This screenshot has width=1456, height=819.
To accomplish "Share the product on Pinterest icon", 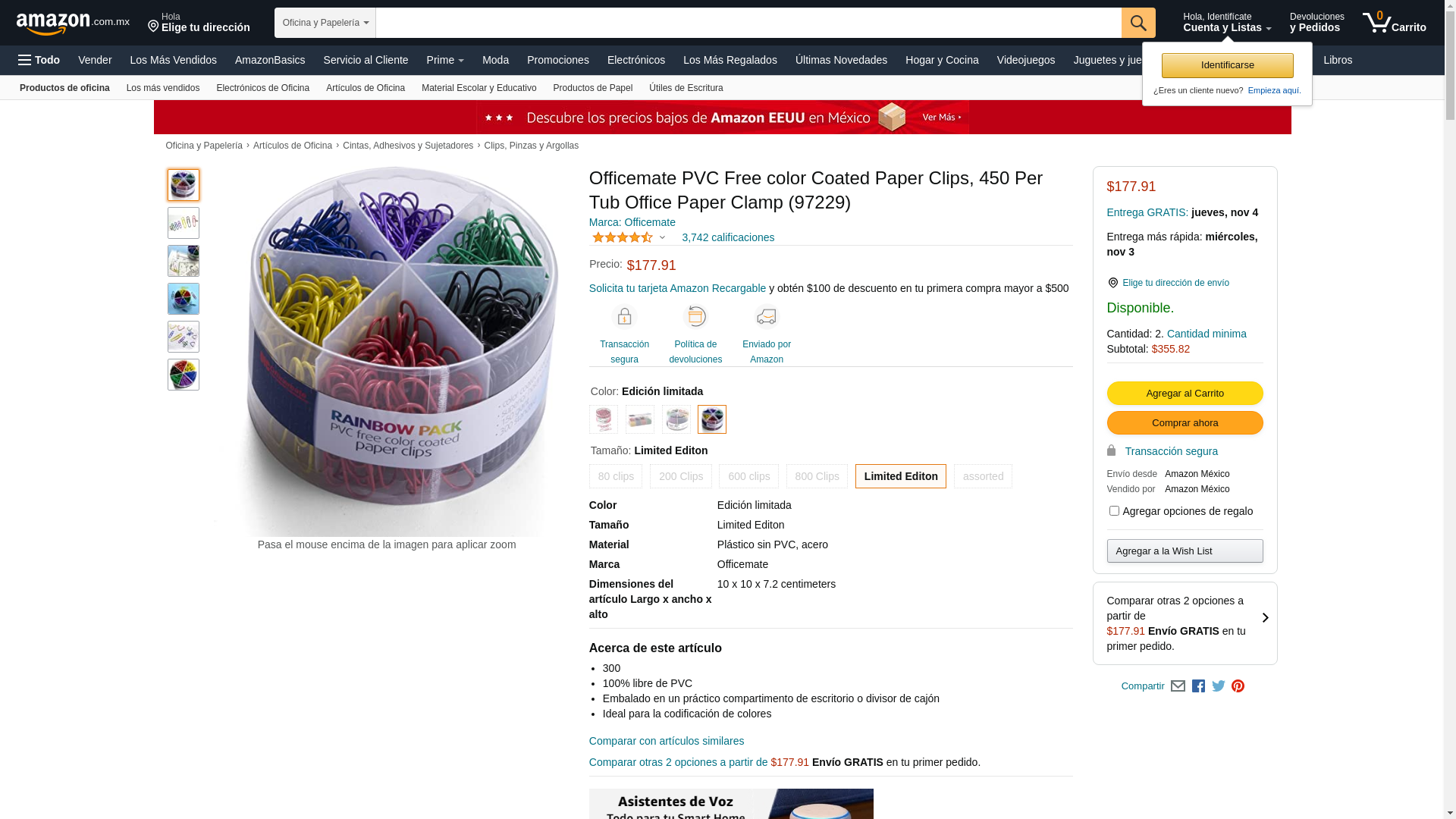I will click(x=1238, y=686).
